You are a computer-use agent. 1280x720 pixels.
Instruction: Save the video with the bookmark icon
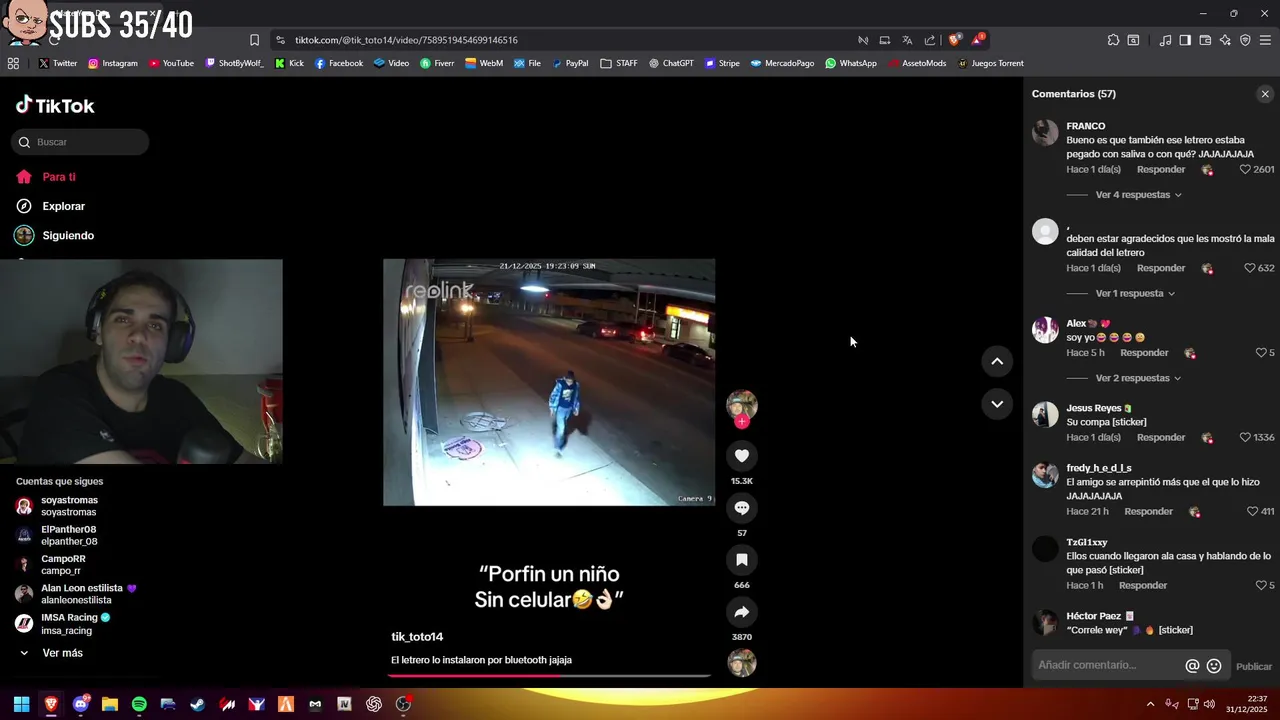742,560
